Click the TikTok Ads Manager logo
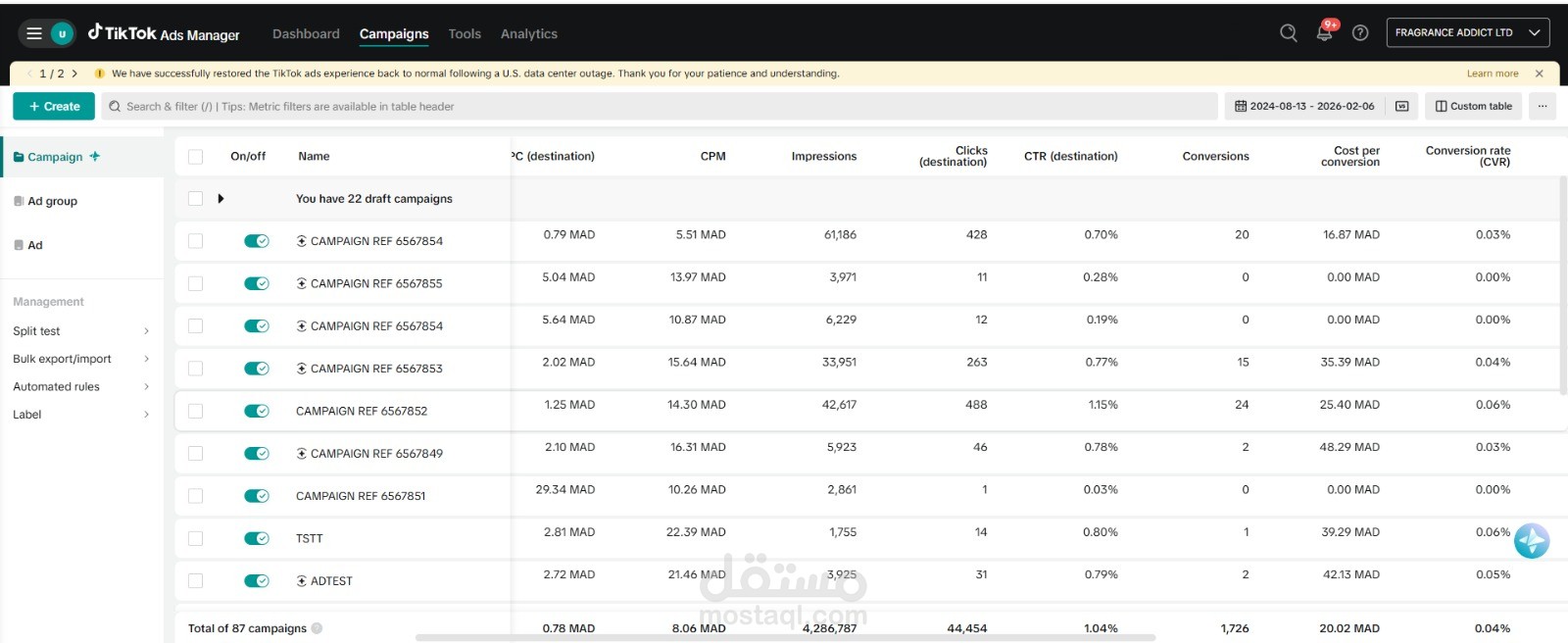 tap(164, 33)
